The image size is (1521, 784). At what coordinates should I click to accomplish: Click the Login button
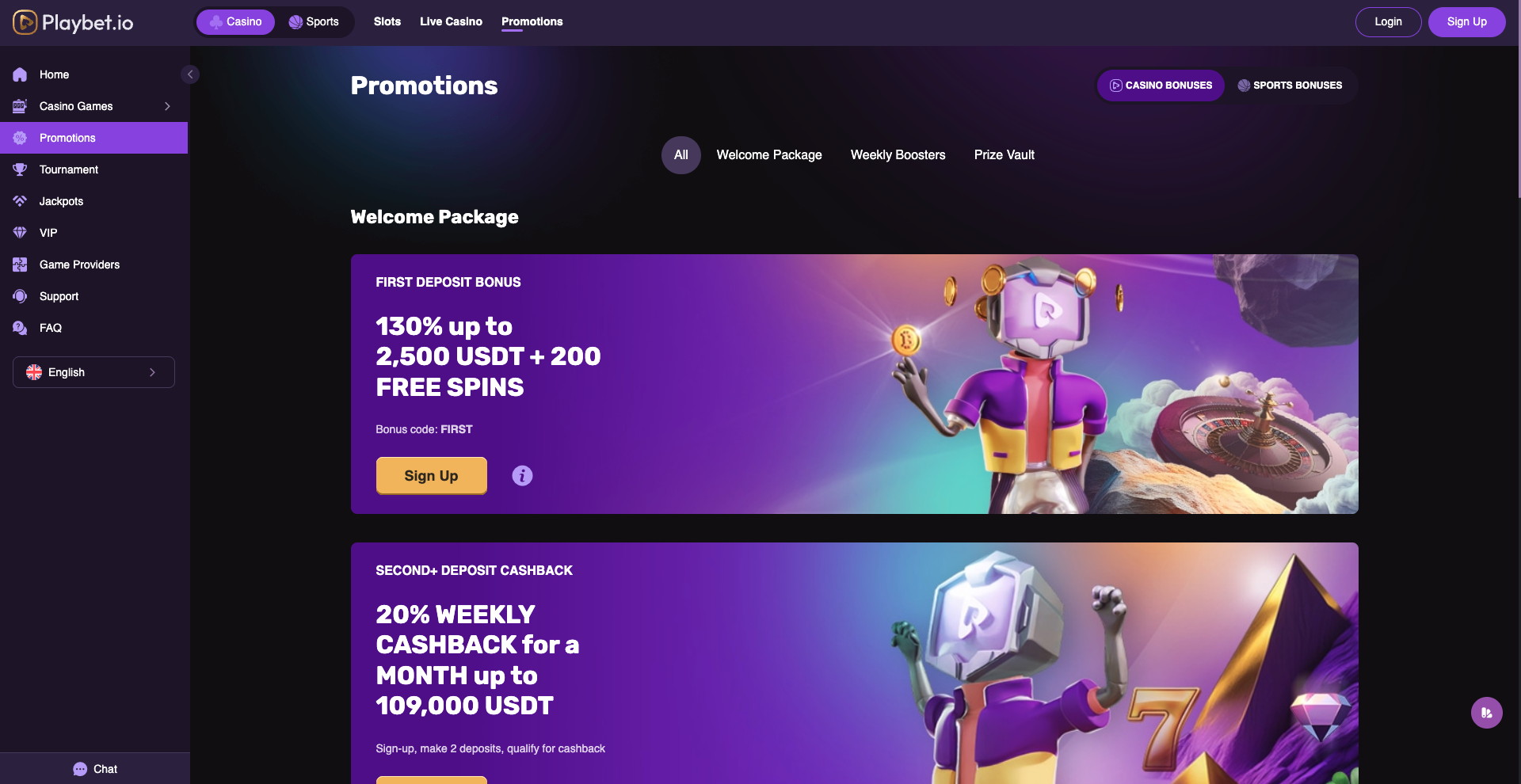point(1388,22)
